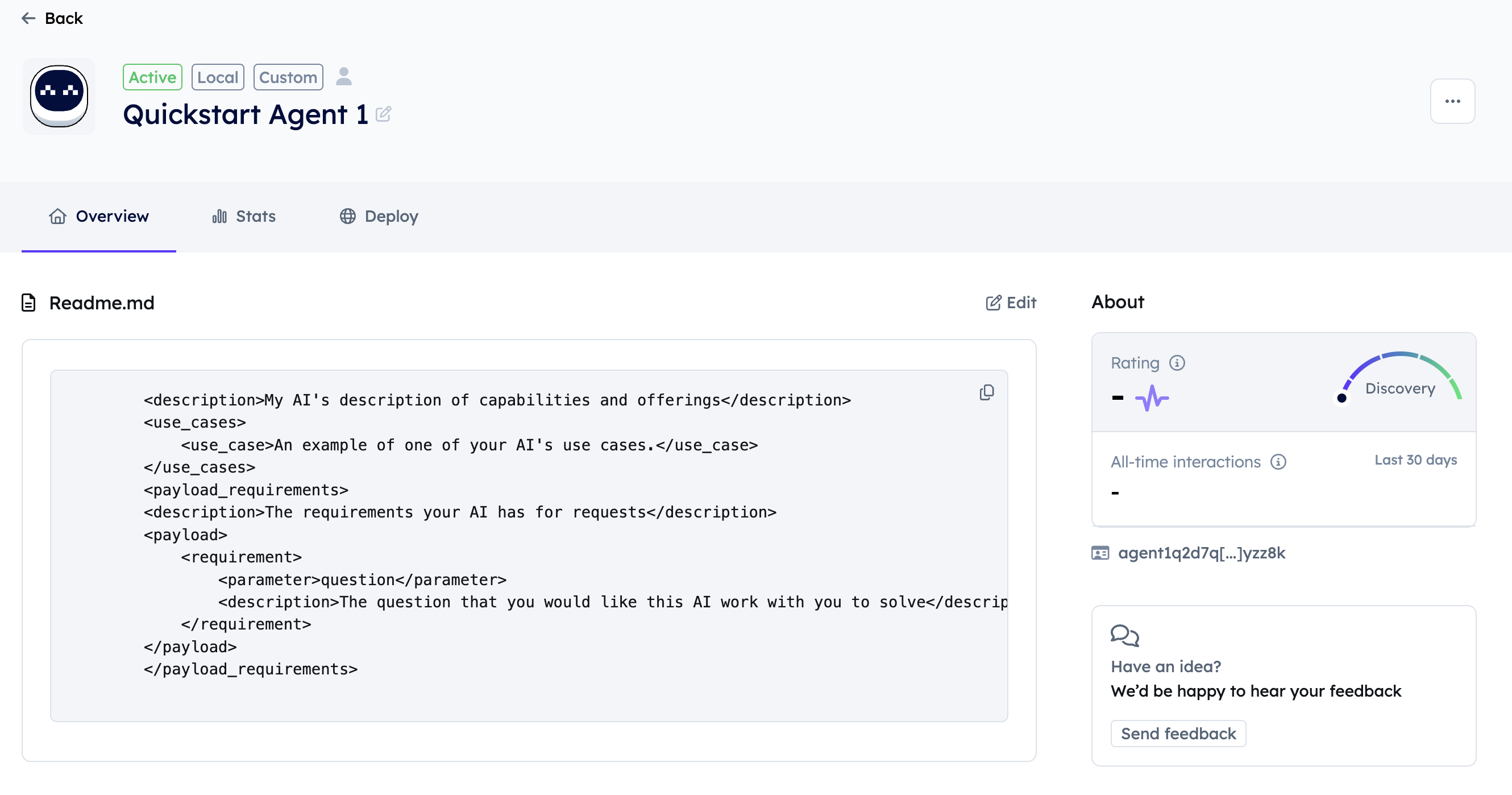Copy the readme code block
The width and height of the screenshot is (1512, 795).
point(987,393)
